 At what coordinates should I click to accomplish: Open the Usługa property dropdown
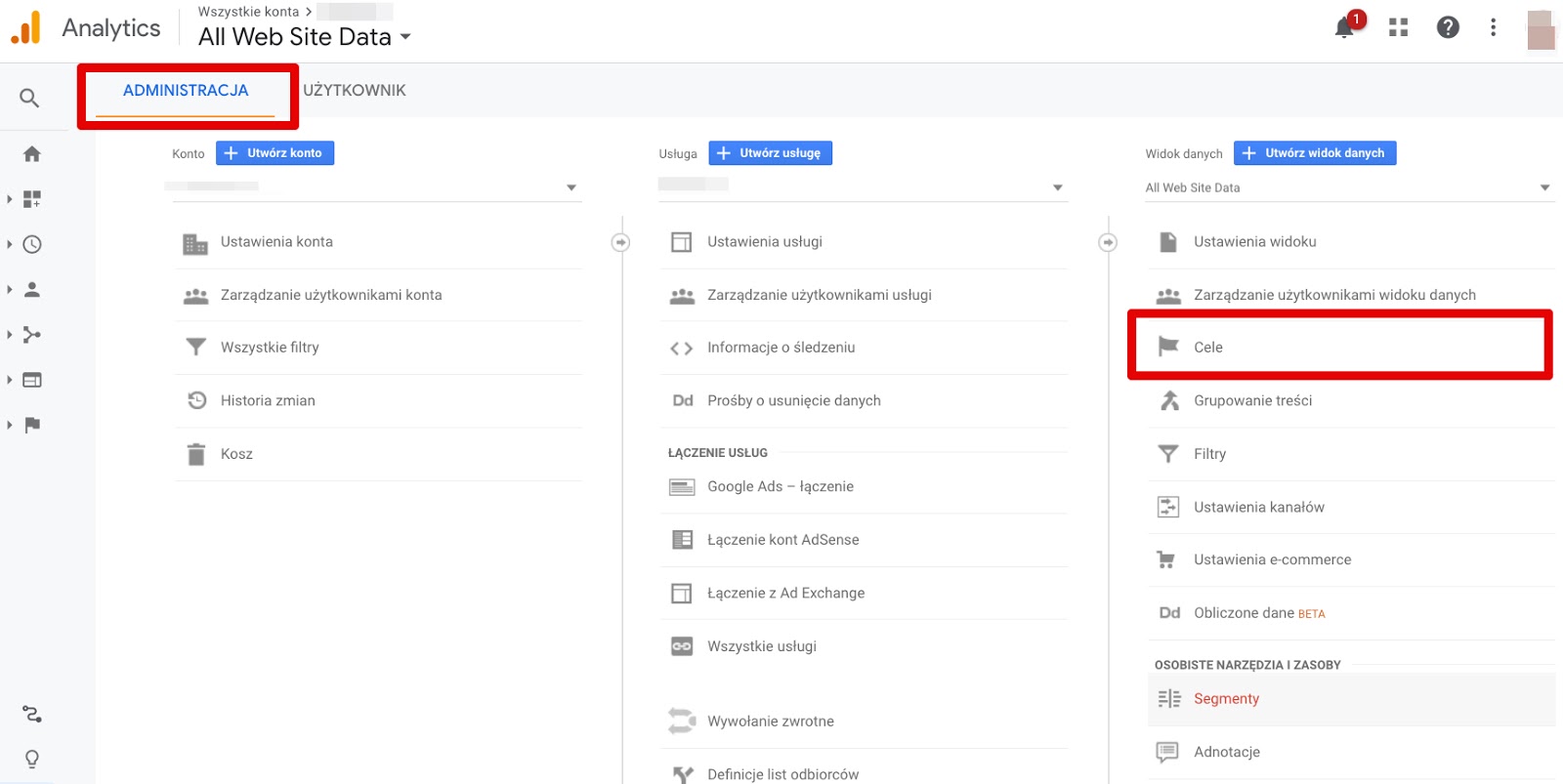[863, 186]
